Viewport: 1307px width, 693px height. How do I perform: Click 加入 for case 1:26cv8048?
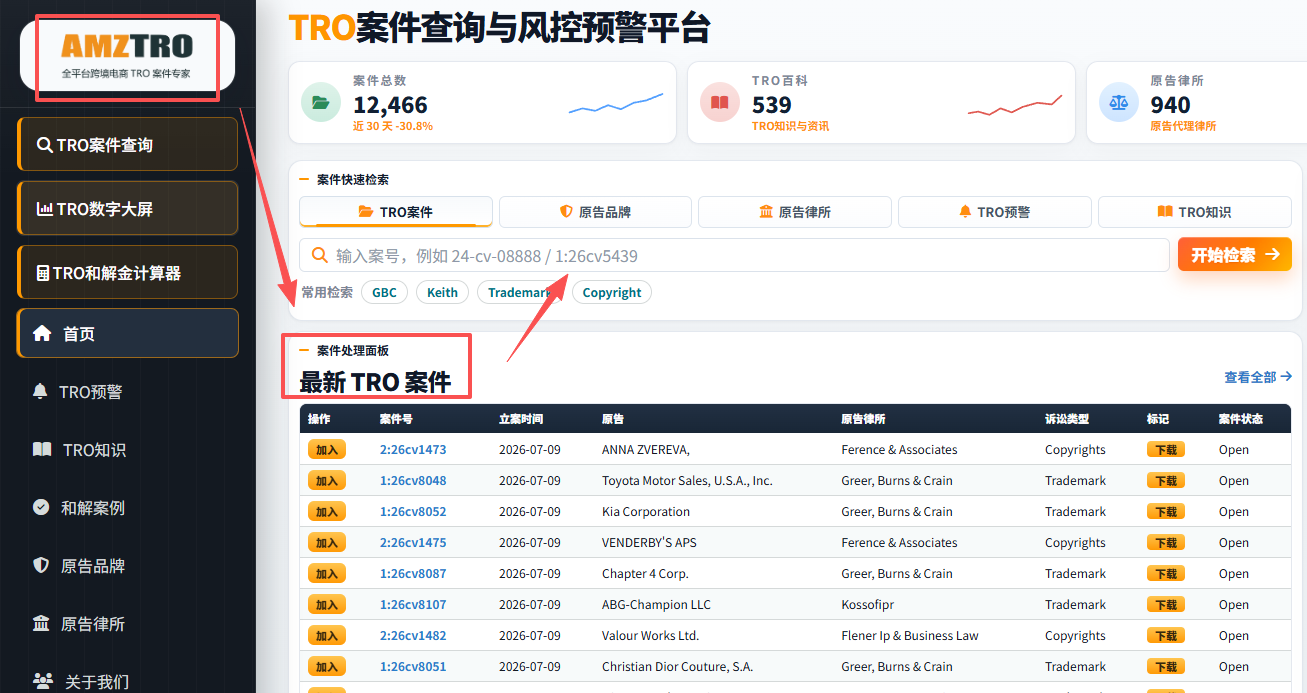pyautogui.click(x=326, y=480)
